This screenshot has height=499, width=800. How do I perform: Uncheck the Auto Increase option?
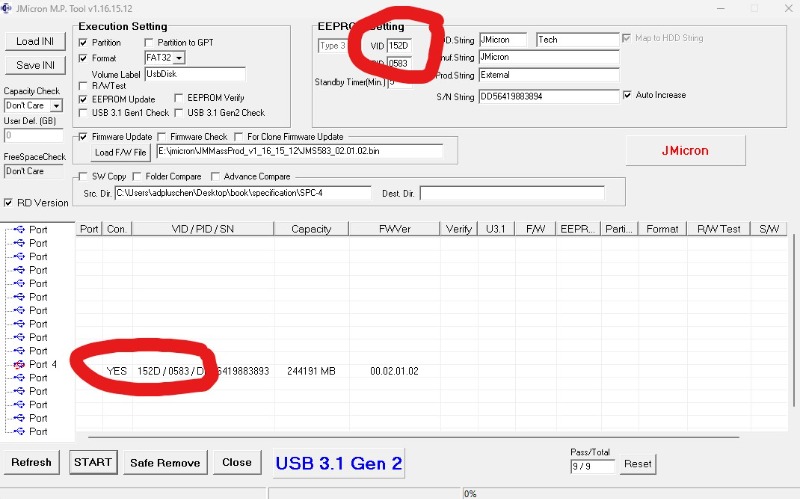[627, 95]
